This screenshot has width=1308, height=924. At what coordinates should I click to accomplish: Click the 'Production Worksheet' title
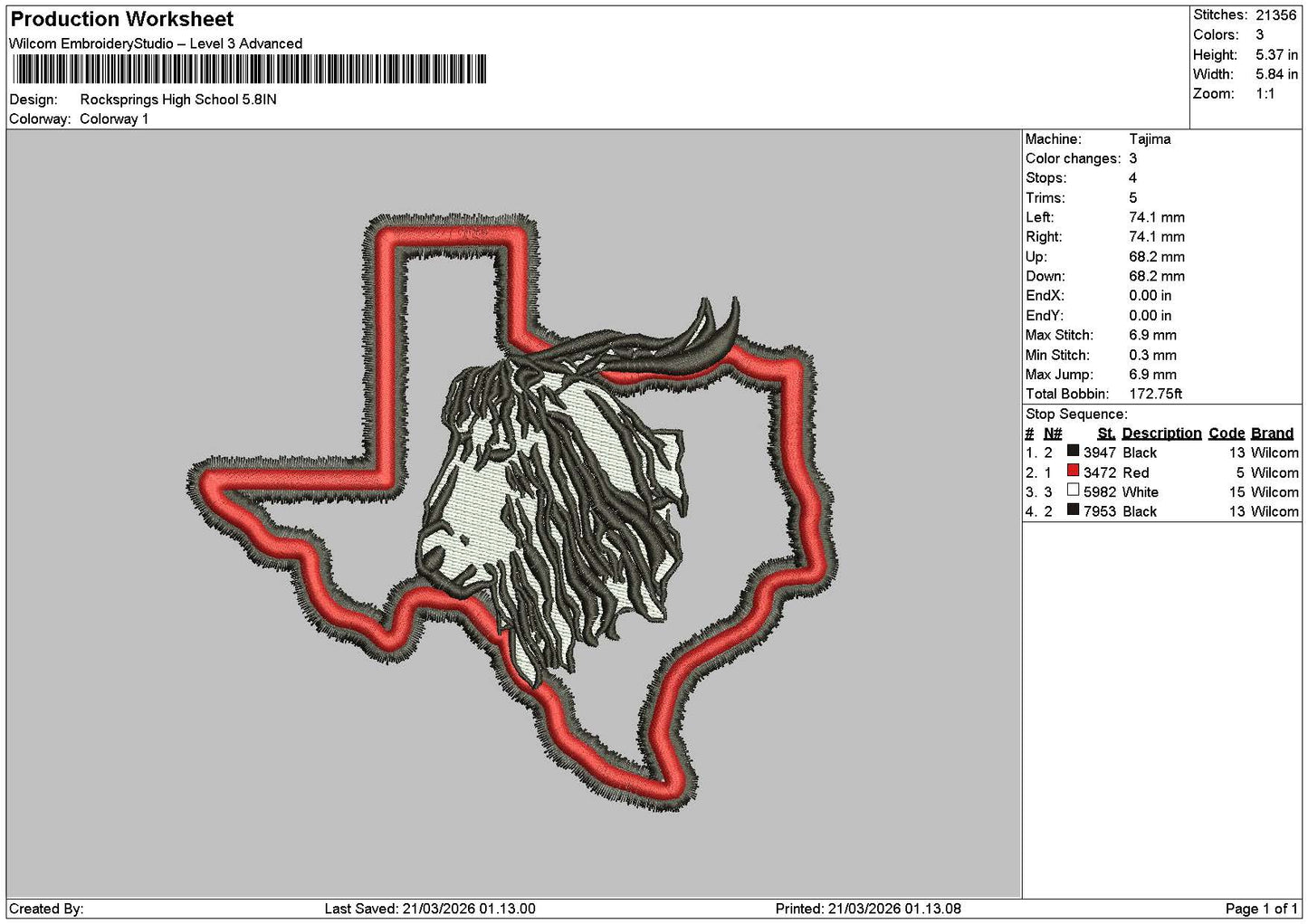click(x=122, y=19)
